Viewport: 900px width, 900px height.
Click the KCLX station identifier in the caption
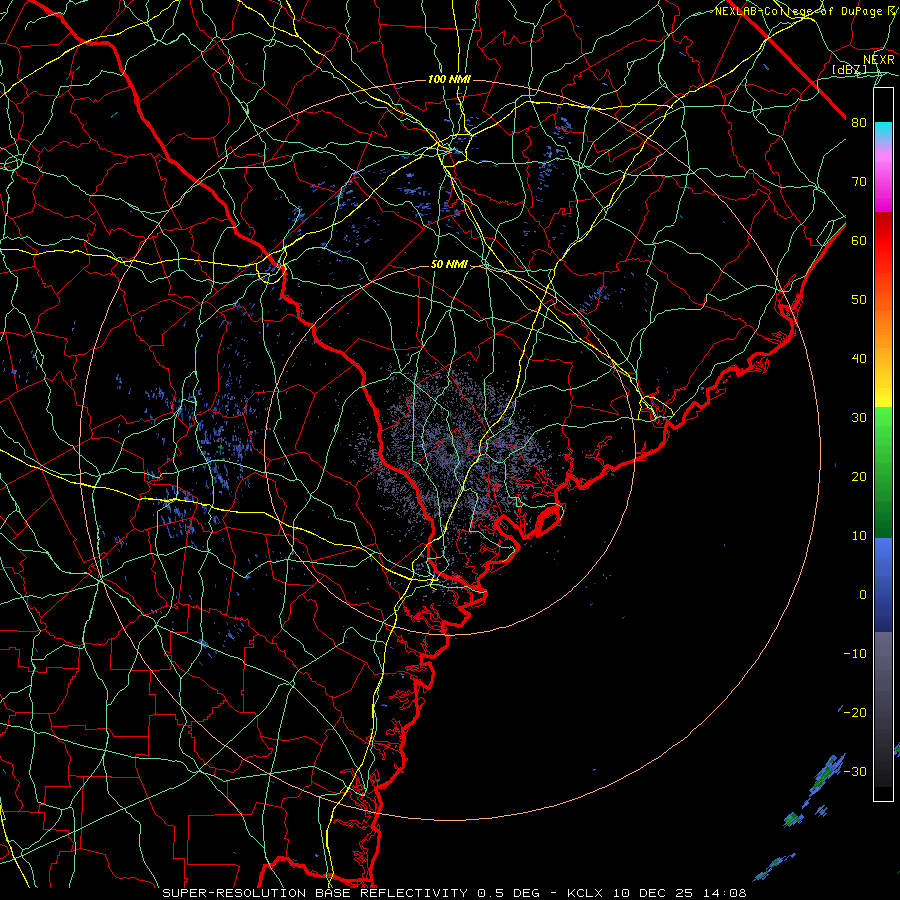(x=584, y=893)
